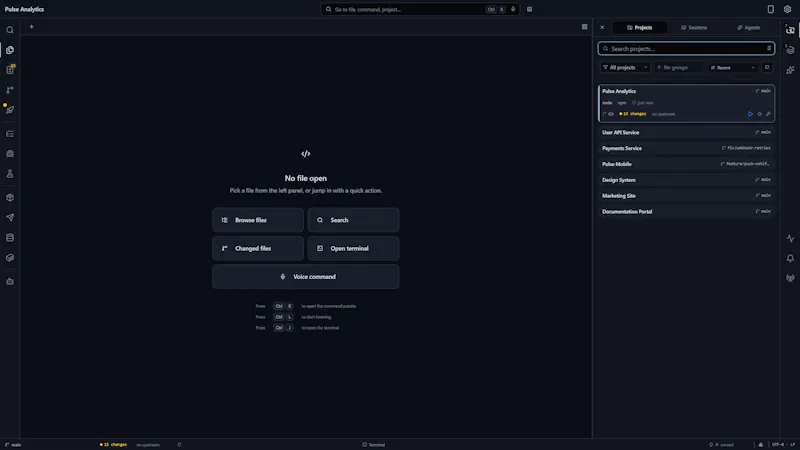The width and height of the screenshot is (800, 450).
Task: Open the All projects filter dropdown
Action: (x=625, y=67)
